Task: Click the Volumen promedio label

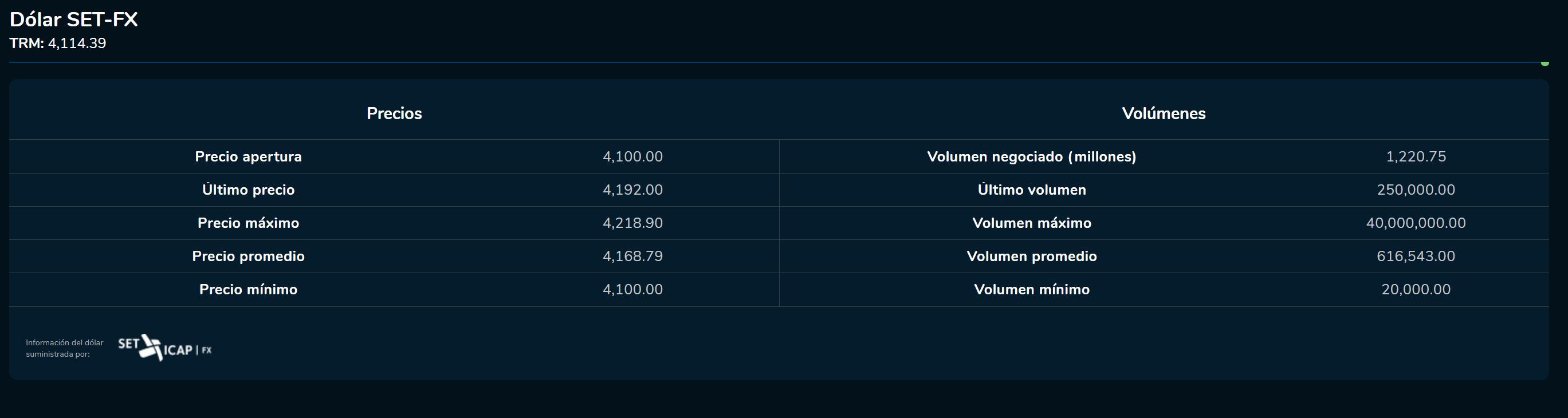Action: (x=1031, y=256)
